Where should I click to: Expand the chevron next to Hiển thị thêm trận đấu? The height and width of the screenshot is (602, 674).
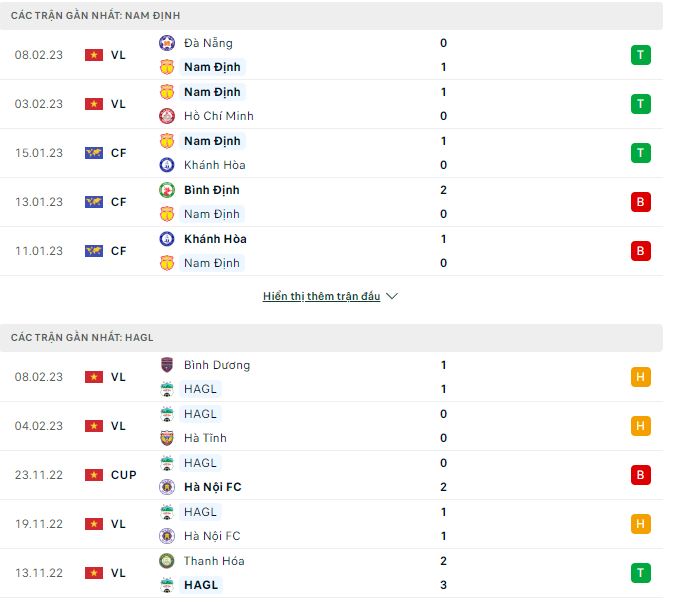click(392, 297)
